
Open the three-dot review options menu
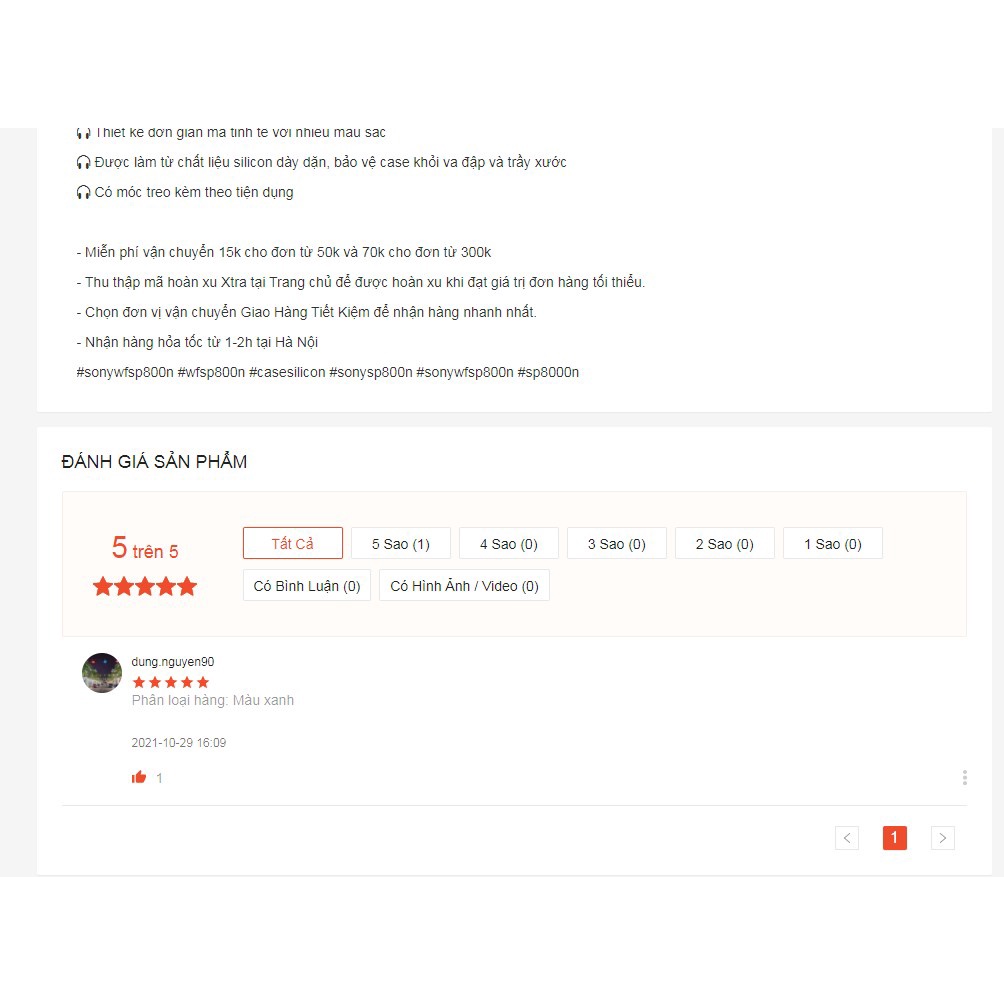[x=964, y=777]
